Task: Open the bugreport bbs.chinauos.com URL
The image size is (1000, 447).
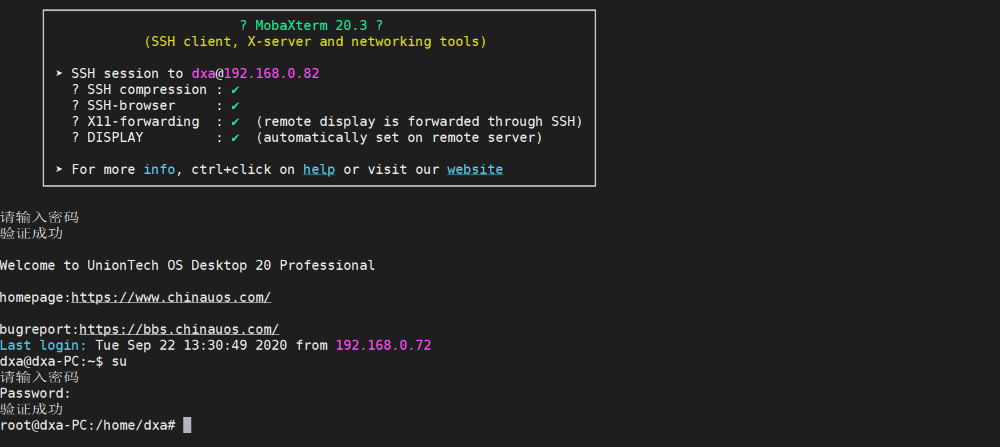Action: click(179, 329)
